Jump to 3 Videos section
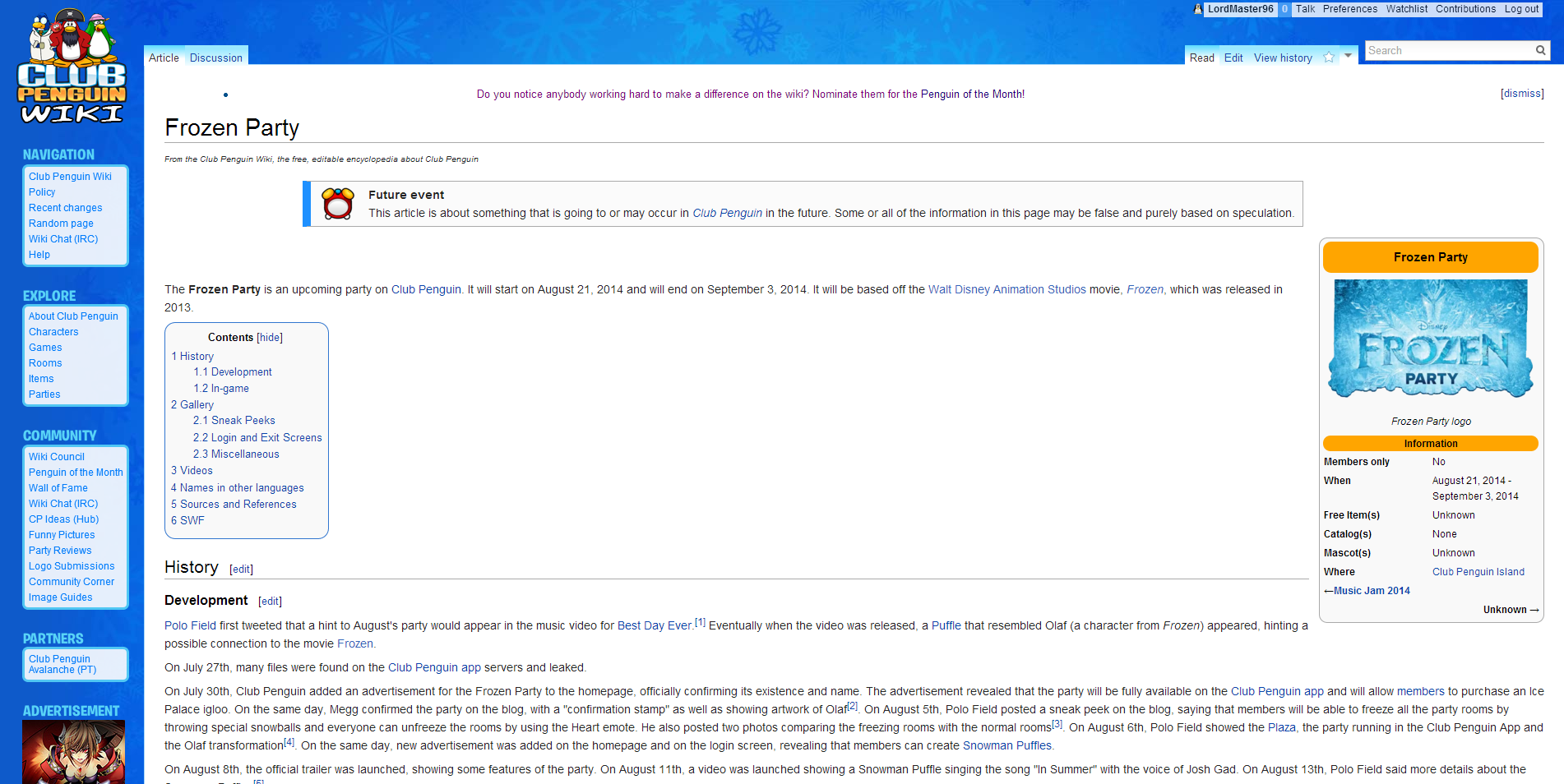 (x=192, y=471)
